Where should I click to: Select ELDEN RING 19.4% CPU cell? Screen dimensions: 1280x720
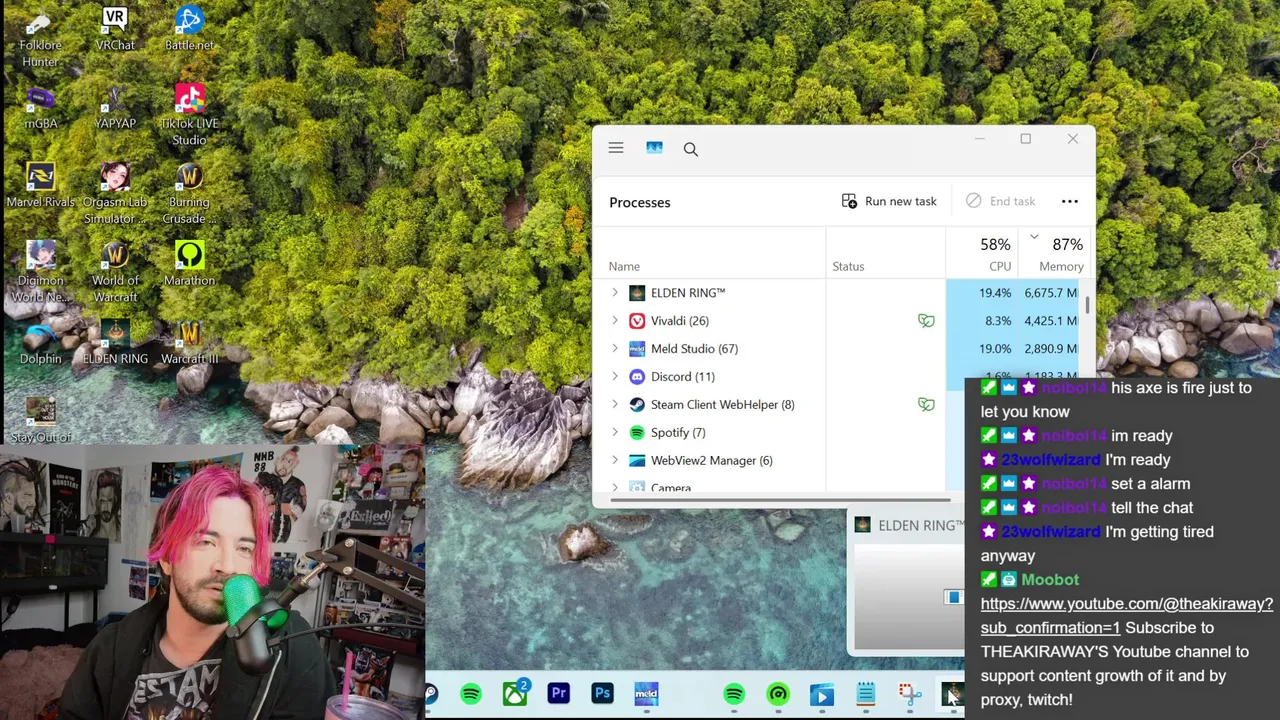pyautogui.click(x=981, y=293)
